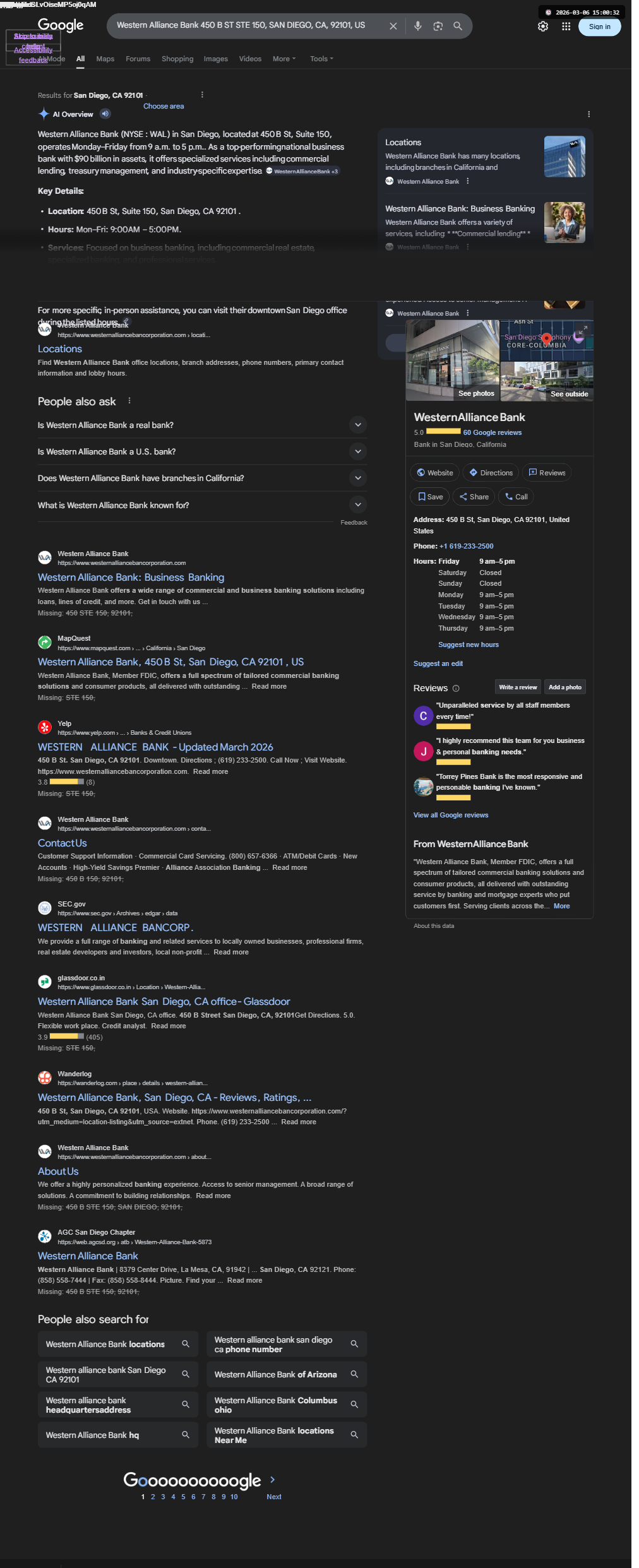Screen dimensions: 639x1568
Task: Expand 'What is Western Alliance Bank known for?'
Action: [x=358, y=504]
